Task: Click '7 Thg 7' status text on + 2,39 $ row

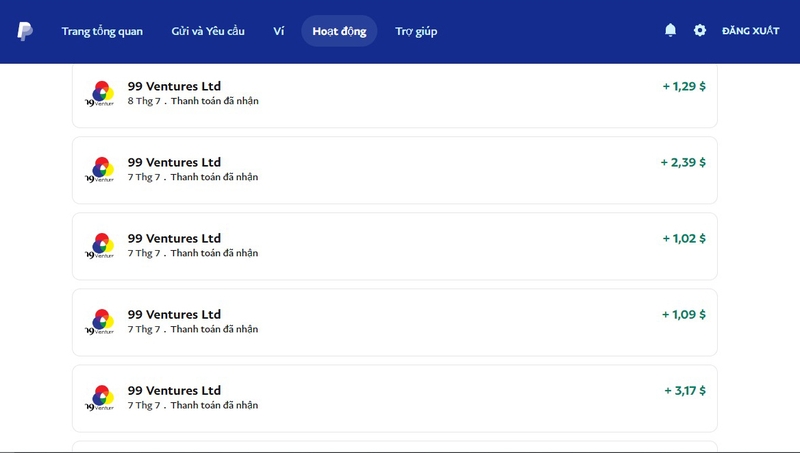Action: tap(193, 177)
